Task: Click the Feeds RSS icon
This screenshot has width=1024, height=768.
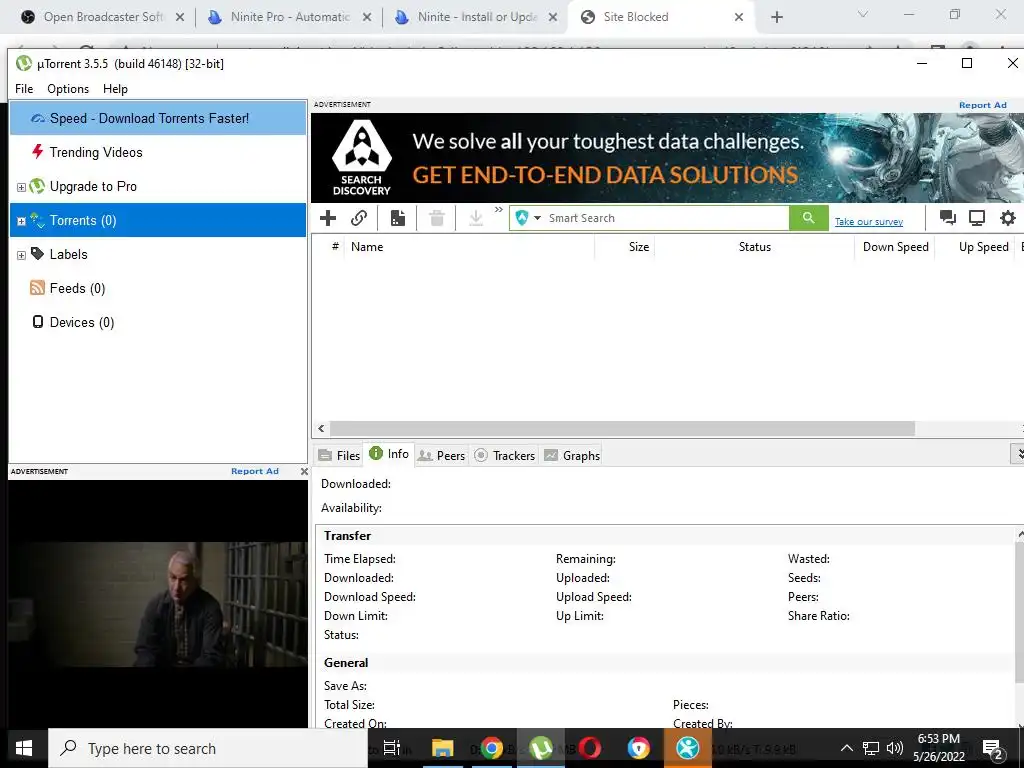Action: pos(37,287)
